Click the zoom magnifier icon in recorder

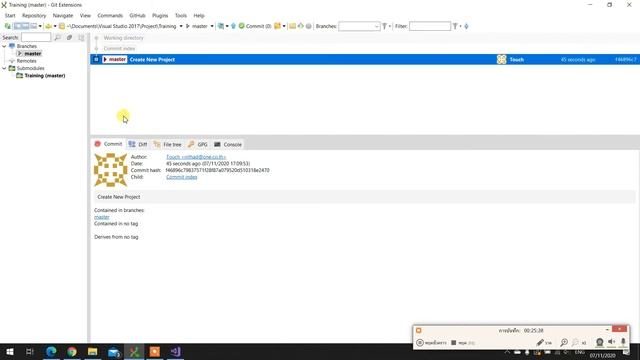pos(564,342)
